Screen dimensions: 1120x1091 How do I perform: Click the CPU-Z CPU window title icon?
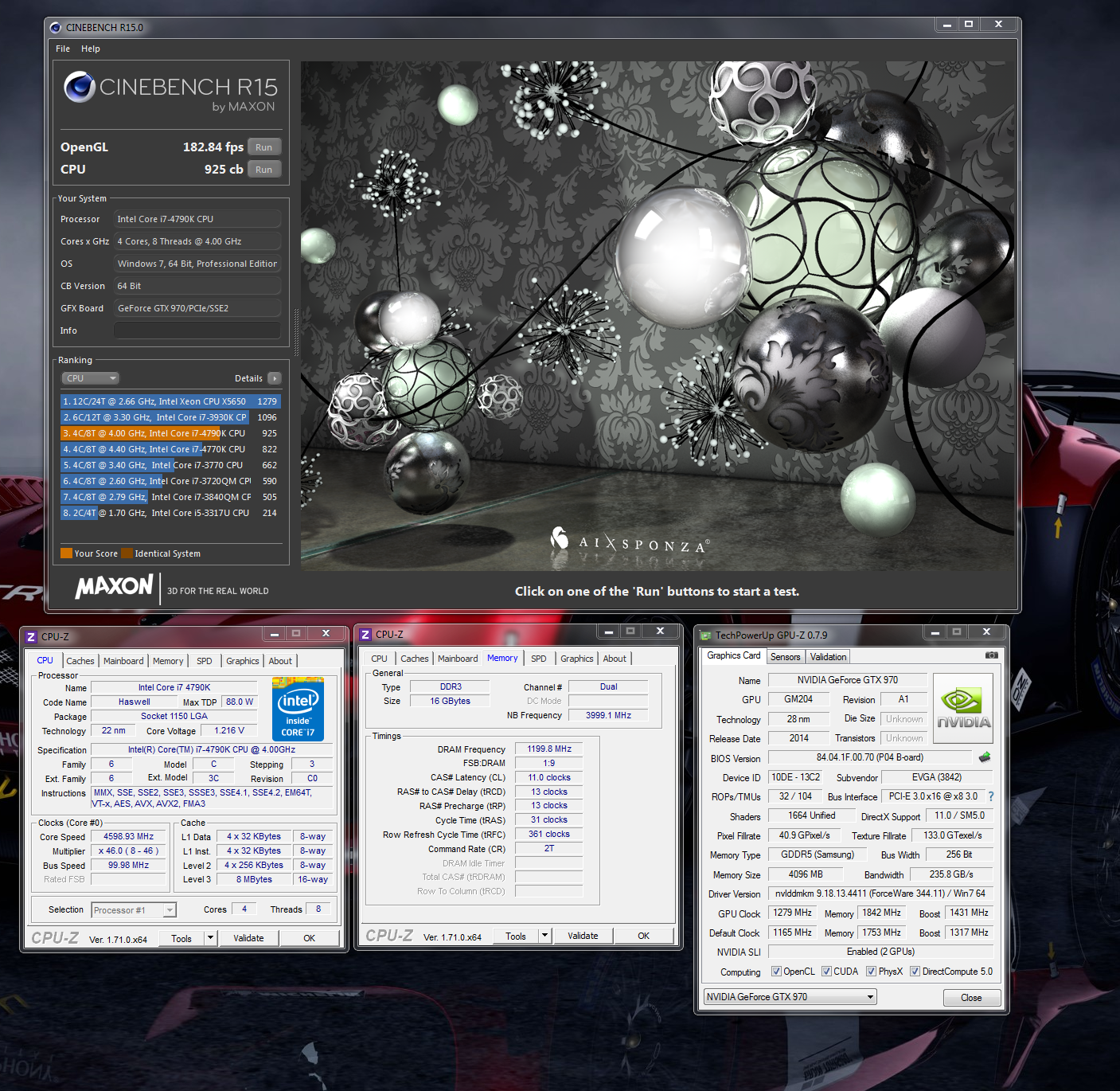(31, 636)
